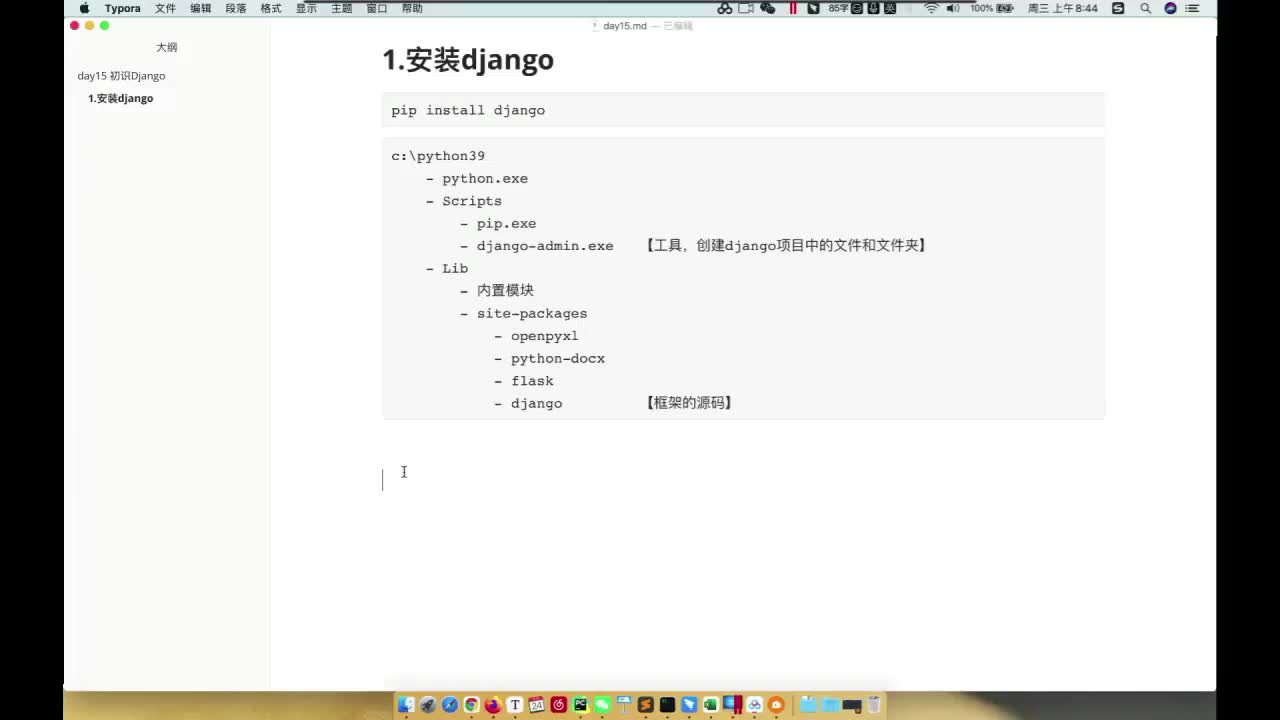Jump to outline item day15 初识Django

pos(121,76)
